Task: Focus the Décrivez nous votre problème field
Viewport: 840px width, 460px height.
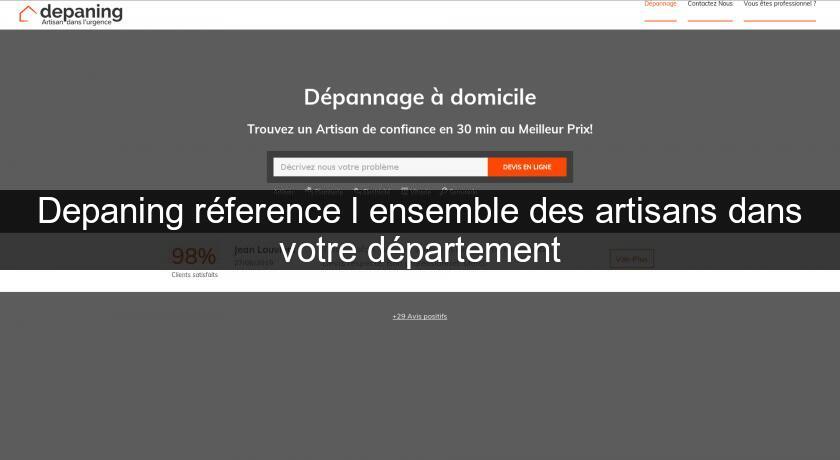Action: pyautogui.click(x=380, y=167)
